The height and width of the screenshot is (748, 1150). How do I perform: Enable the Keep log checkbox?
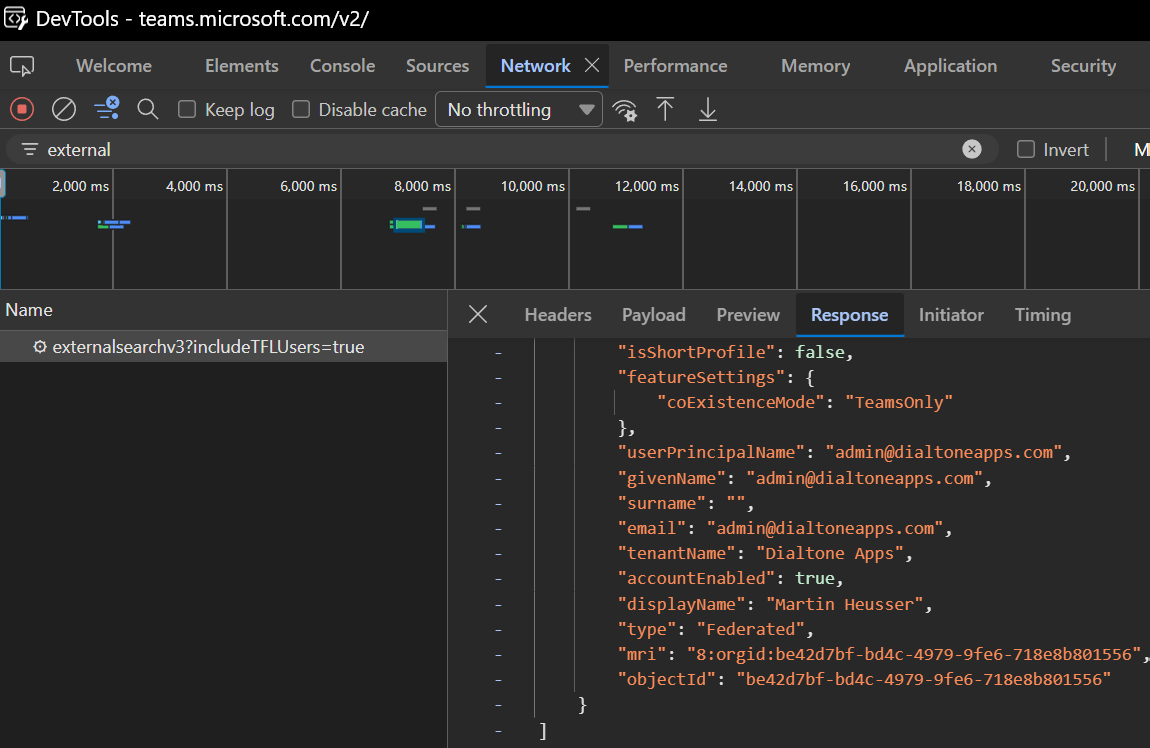pos(187,109)
